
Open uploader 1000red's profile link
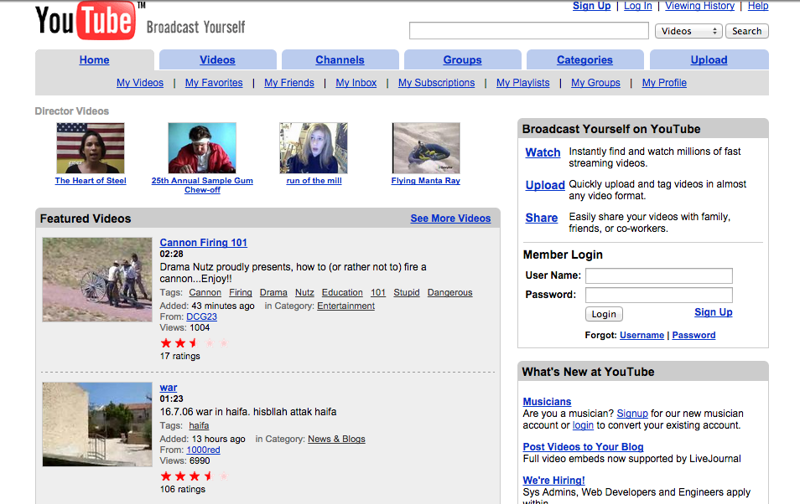(x=203, y=450)
